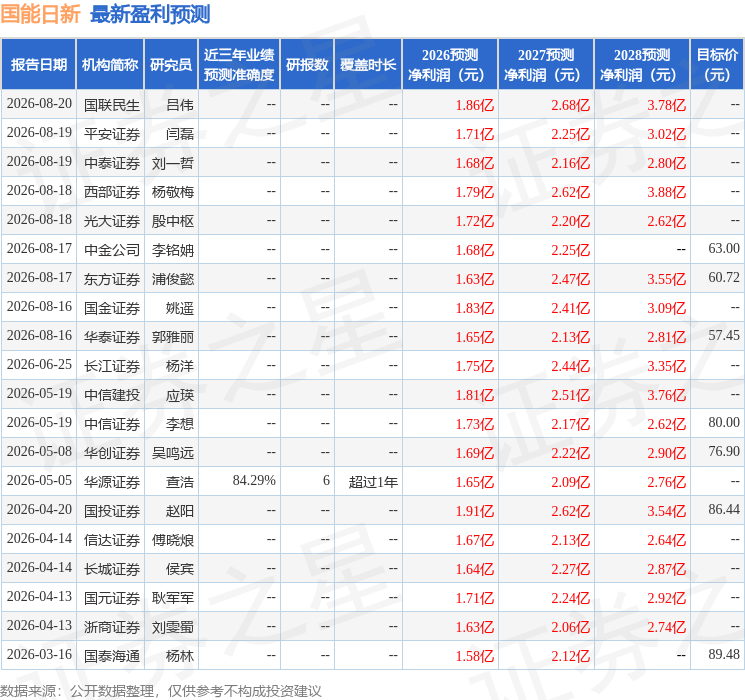The image size is (745, 700).
Task: Click target price 60.72
Action: (x=724, y=278)
